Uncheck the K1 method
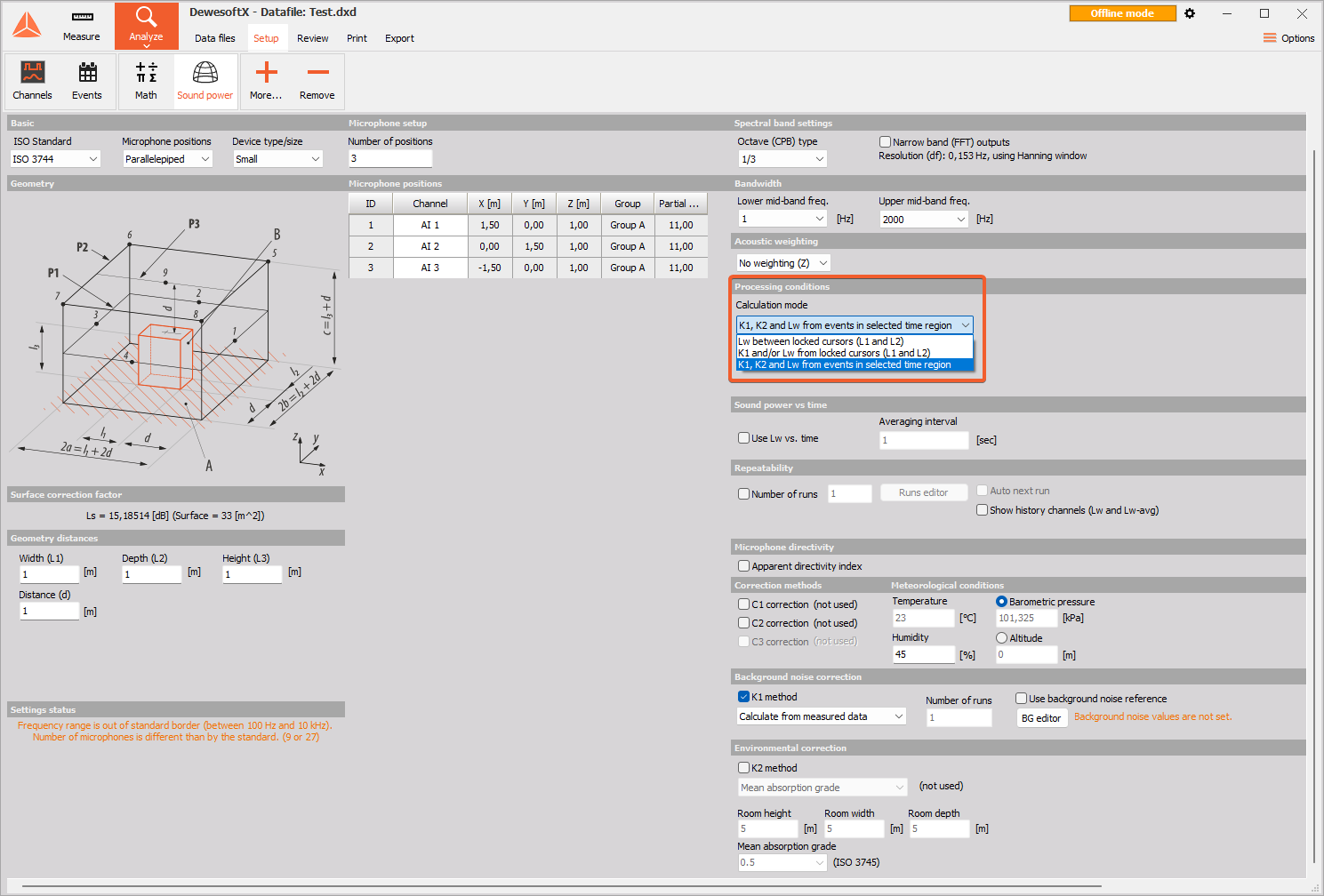 pos(743,697)
